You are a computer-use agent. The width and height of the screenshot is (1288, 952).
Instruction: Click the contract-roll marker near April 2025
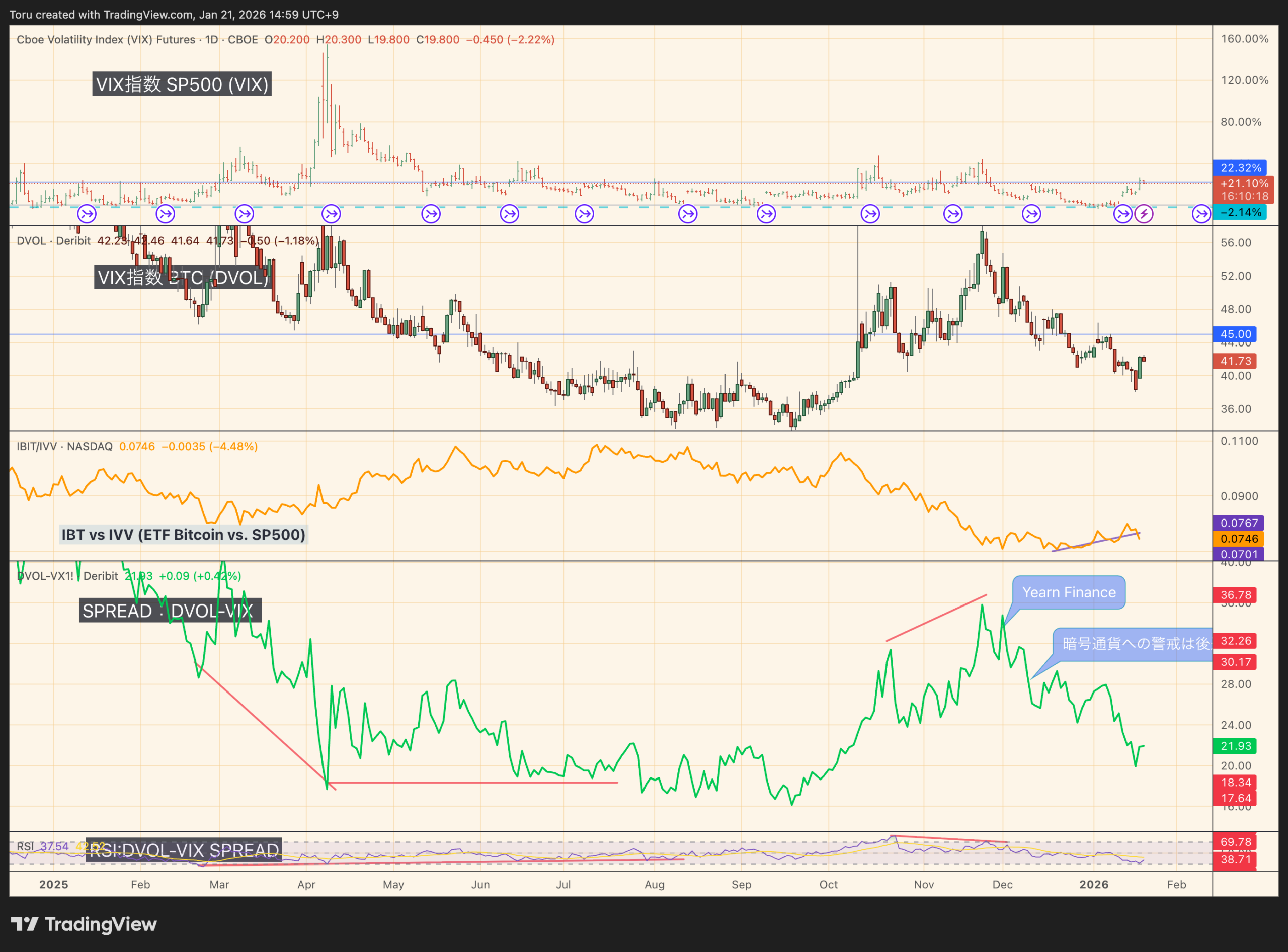pyautogui.click(x=331, y=214)
